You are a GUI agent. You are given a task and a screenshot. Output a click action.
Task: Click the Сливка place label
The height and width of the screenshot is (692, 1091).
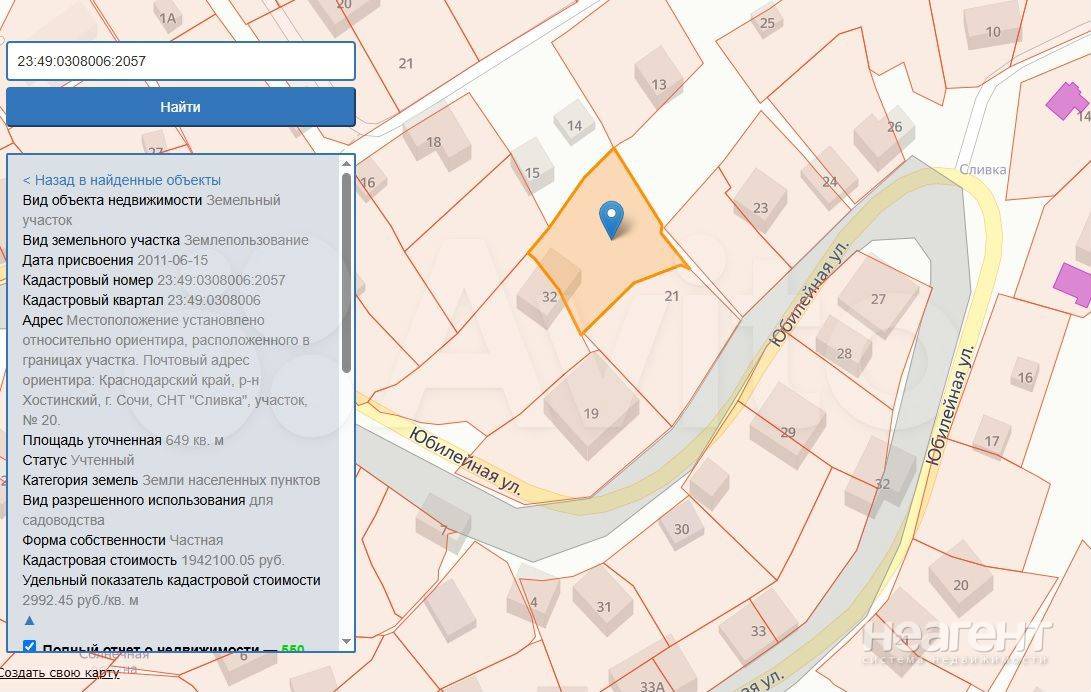point(982,170)
